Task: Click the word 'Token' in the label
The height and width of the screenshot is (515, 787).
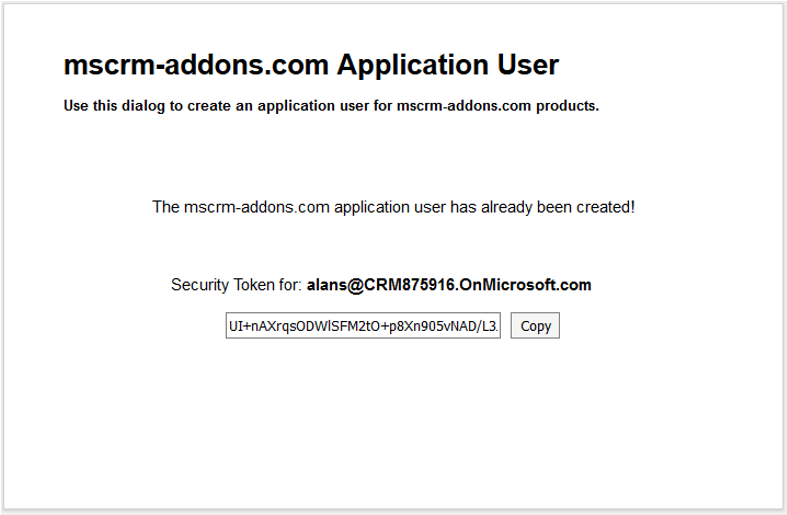Action: coord(259,285)
